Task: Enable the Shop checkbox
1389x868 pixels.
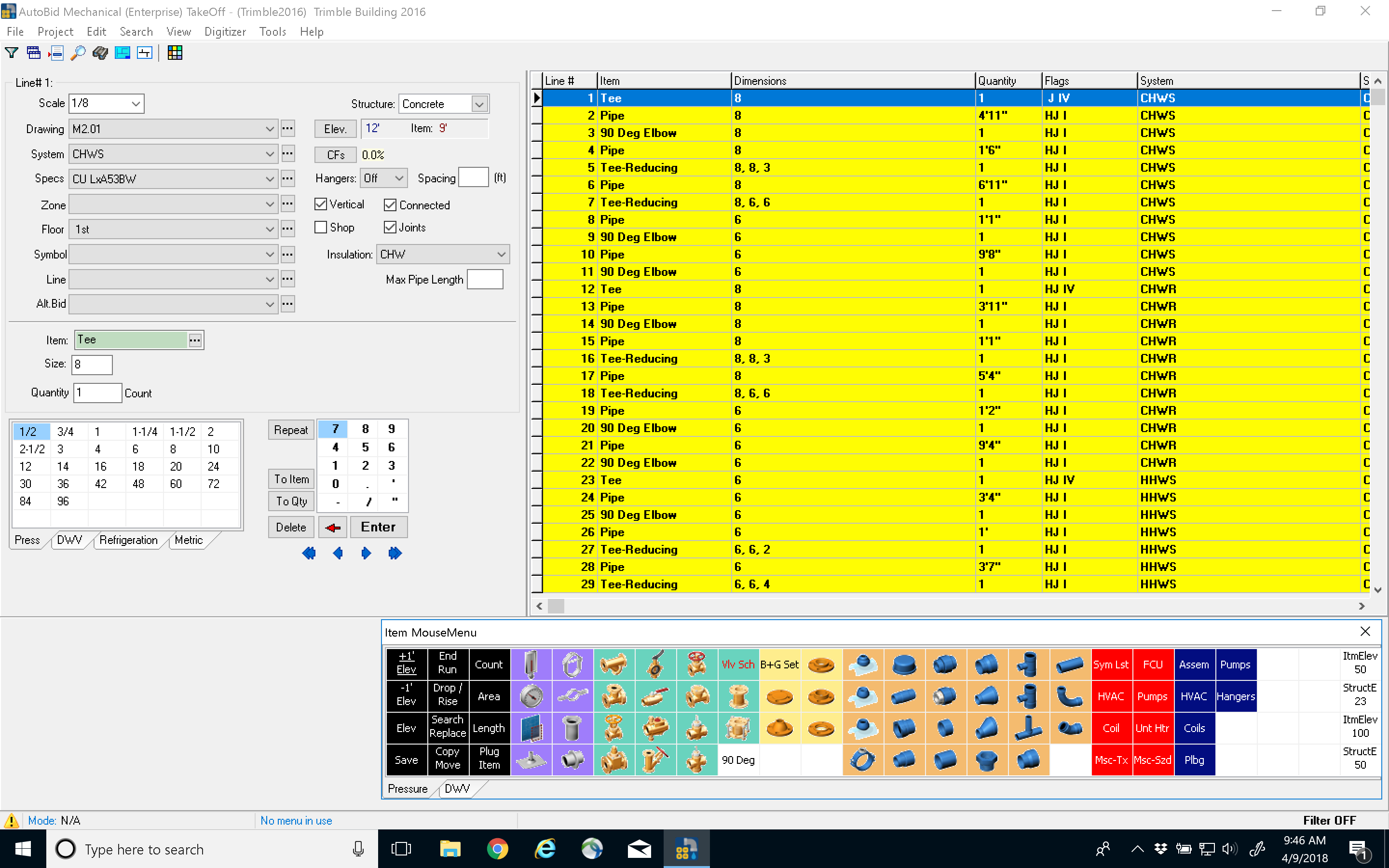Action: pyautogui.click(x=321, y=227)
